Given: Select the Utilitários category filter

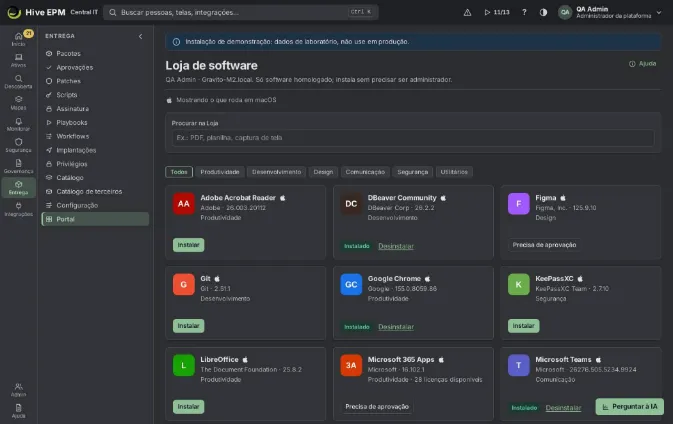Looking at the screenshot, I should coord(454,172).
